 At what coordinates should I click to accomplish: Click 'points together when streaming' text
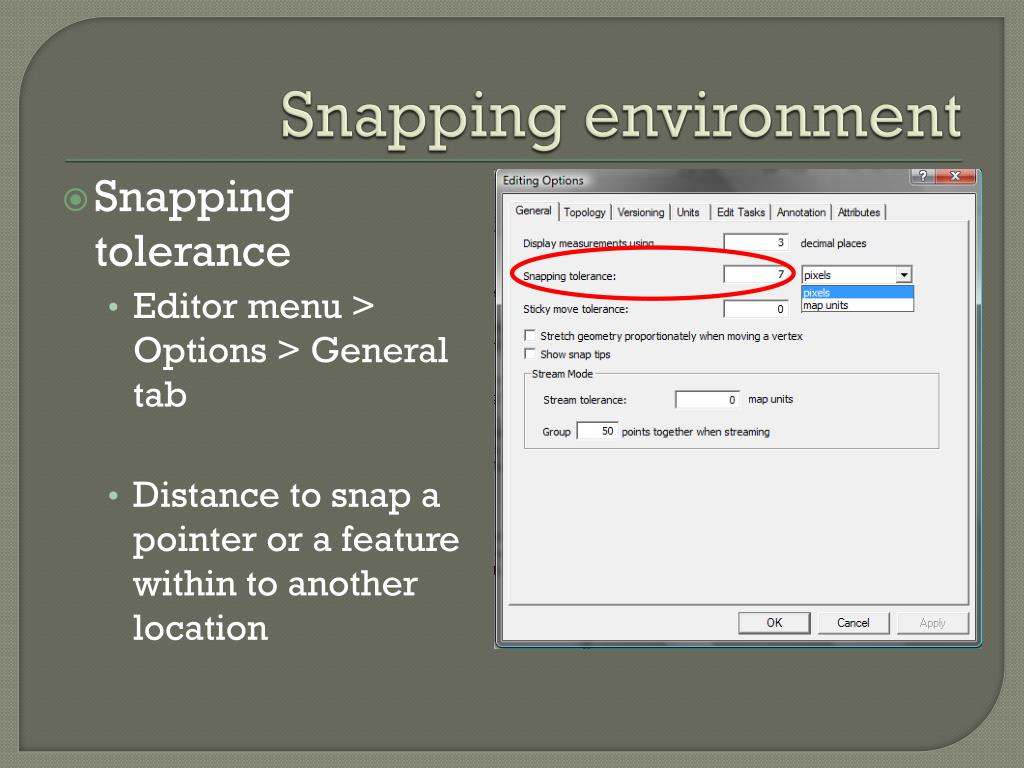(x=696, y=432)
